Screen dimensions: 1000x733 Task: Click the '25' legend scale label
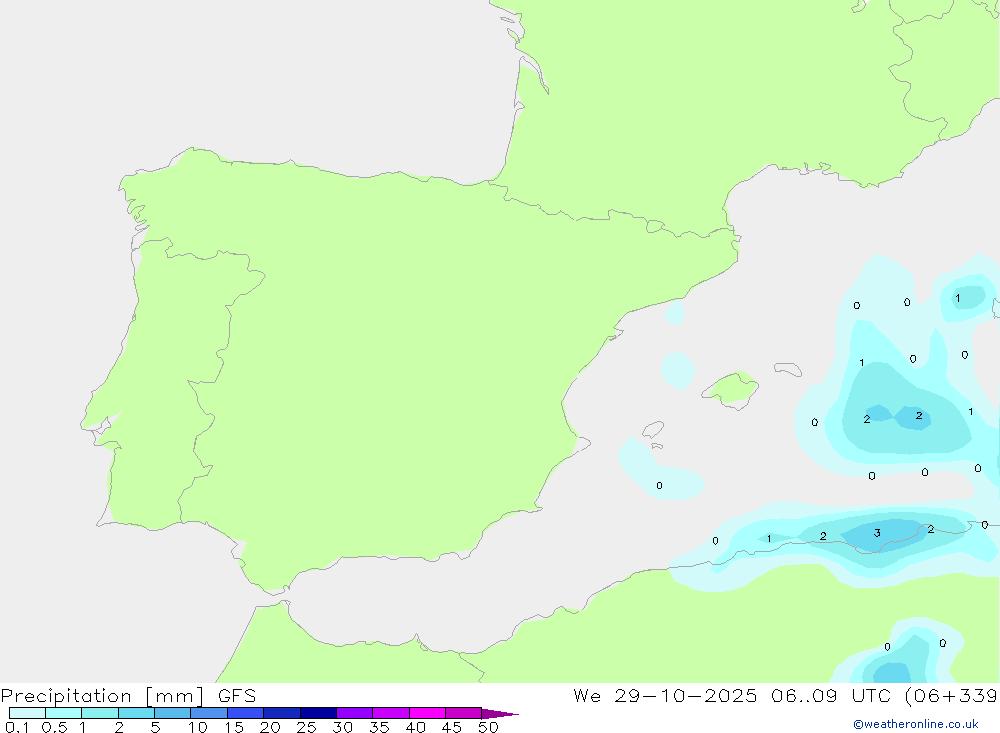307,727
